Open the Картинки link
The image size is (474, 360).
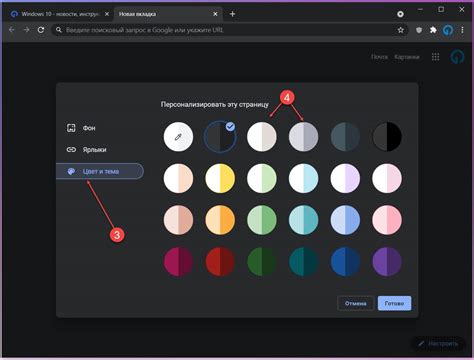tap(407, 57)
